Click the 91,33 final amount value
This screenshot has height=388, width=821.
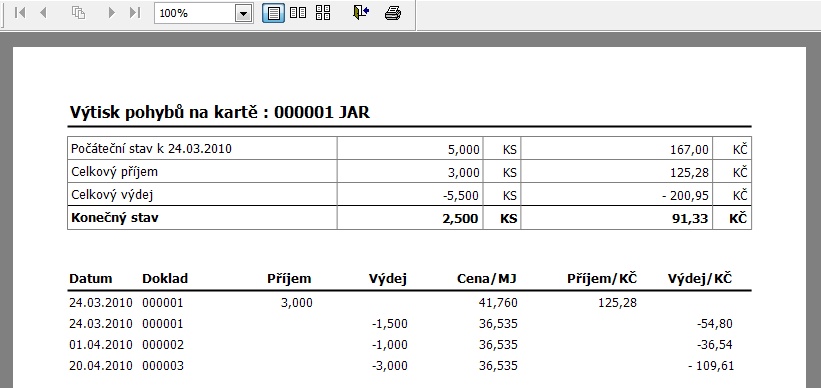tap(691, 218)
